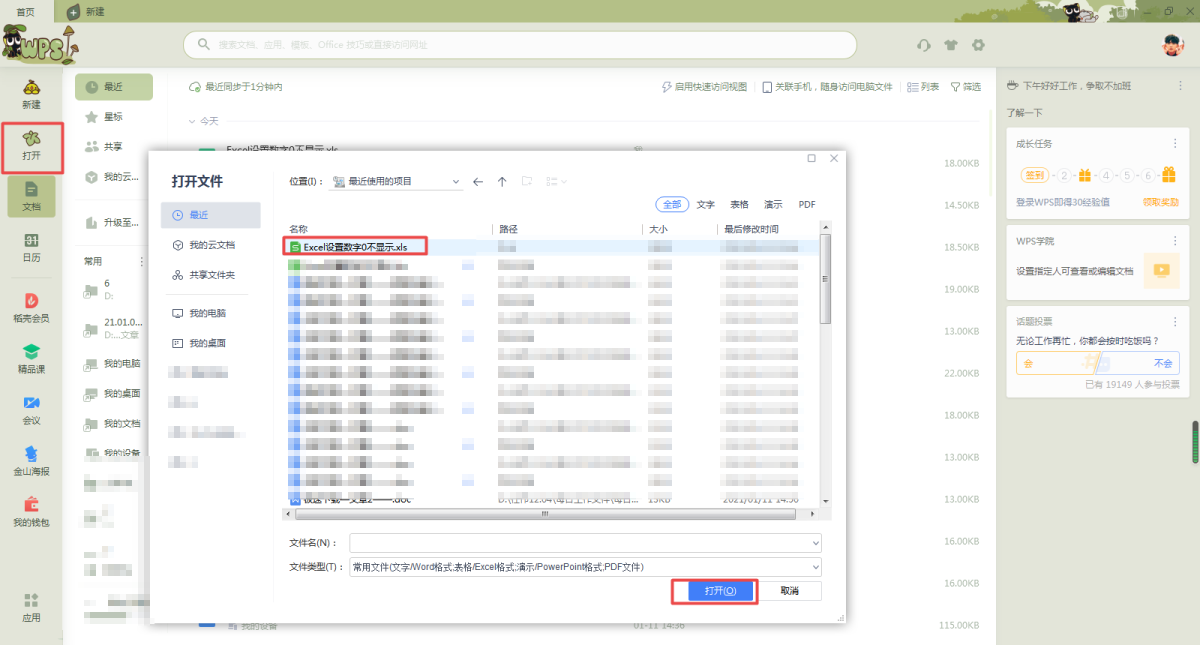Switch to the 新建 tab
1200x645 pixels.
86,11
